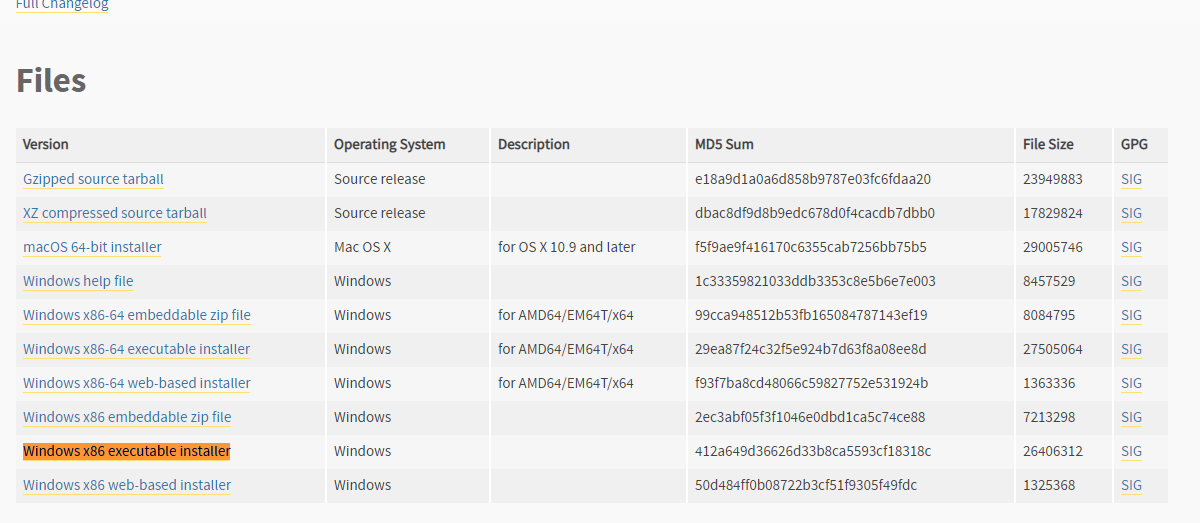Viewport: 1200px width, 523px height.
Task: Download the XZ compressed source tarball
Action: (115, 213)
